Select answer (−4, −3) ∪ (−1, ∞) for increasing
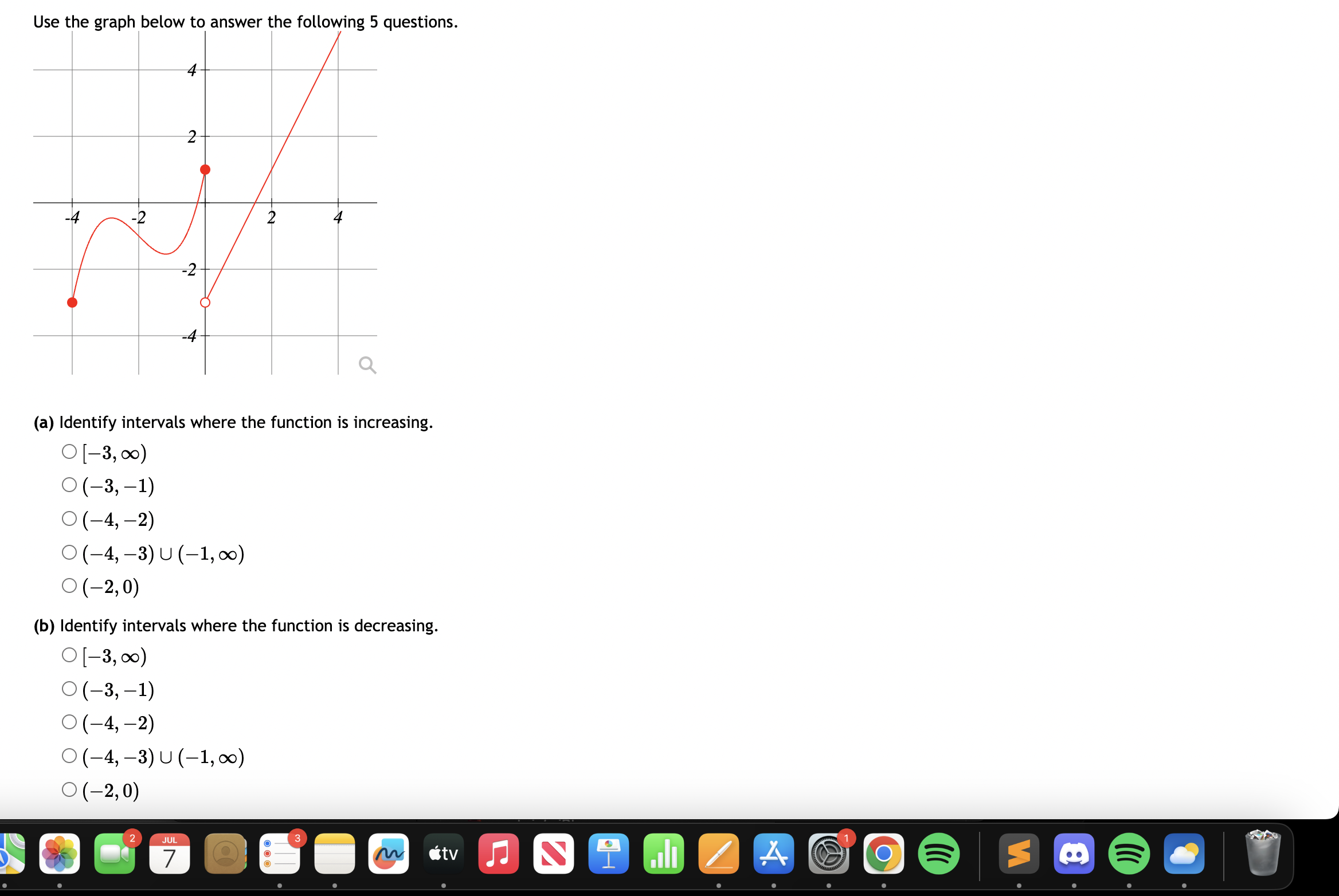 (x=69, y=551)
